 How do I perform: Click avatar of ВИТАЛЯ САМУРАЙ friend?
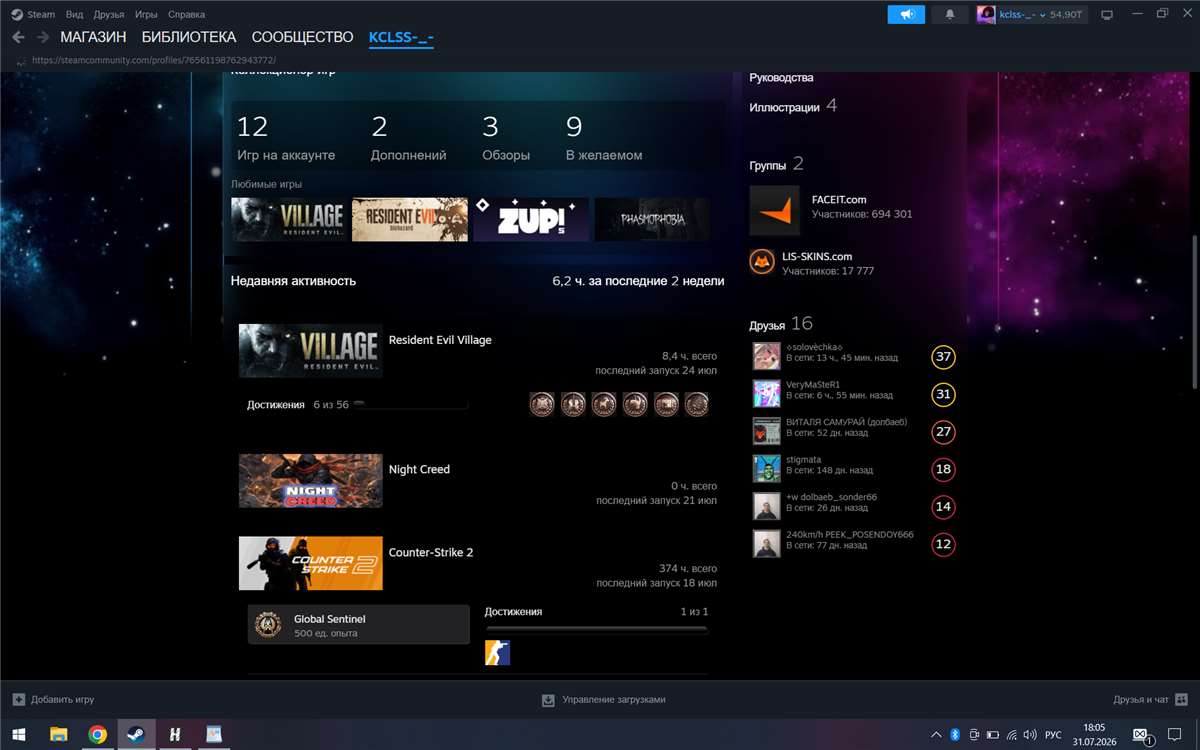(766, 431)
